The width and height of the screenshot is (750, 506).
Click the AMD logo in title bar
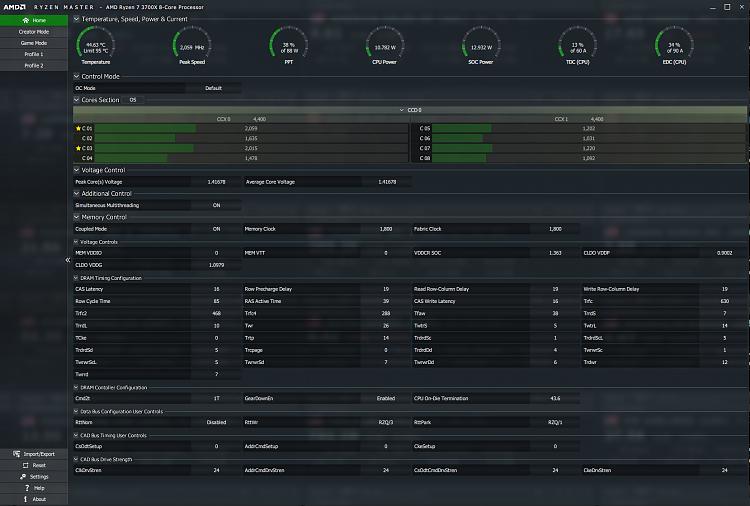point(14,7)
